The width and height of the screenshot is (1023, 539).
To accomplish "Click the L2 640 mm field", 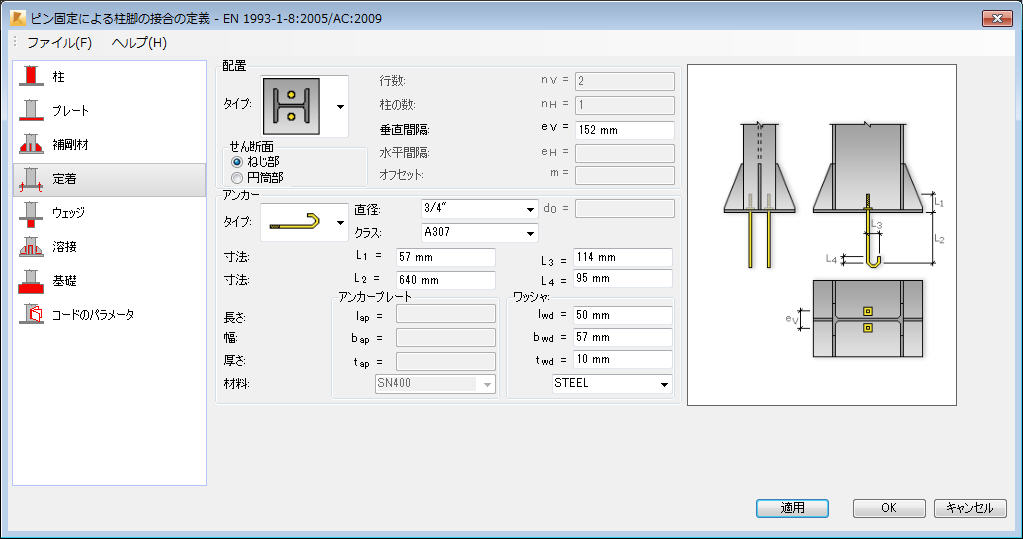I will pyautogui.click(x=446, y=280).
